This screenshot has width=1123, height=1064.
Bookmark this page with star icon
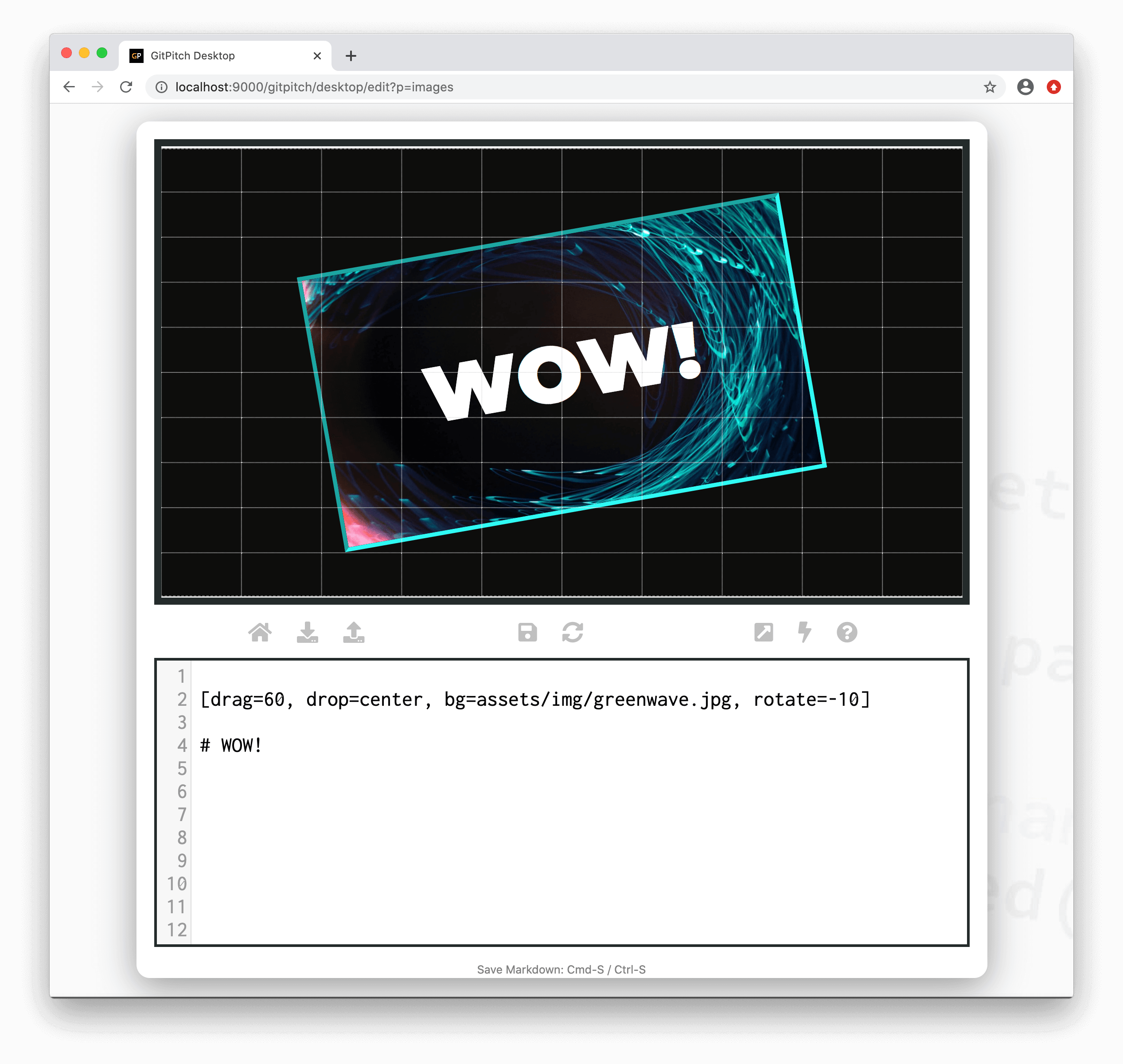pyautogui.click(x=990, y=87)
